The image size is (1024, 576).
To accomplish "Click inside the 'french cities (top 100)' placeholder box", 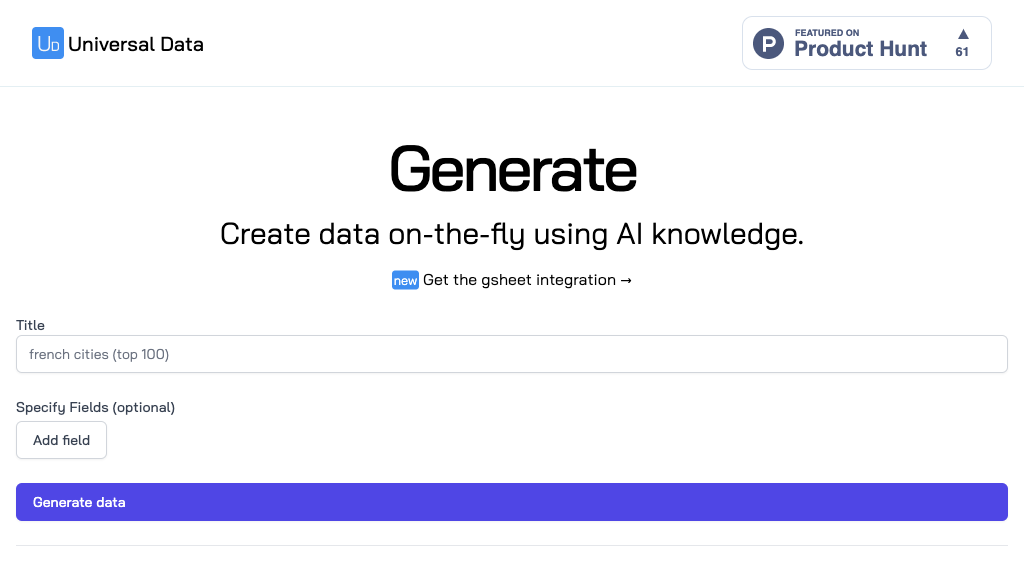I will [512, 354].
